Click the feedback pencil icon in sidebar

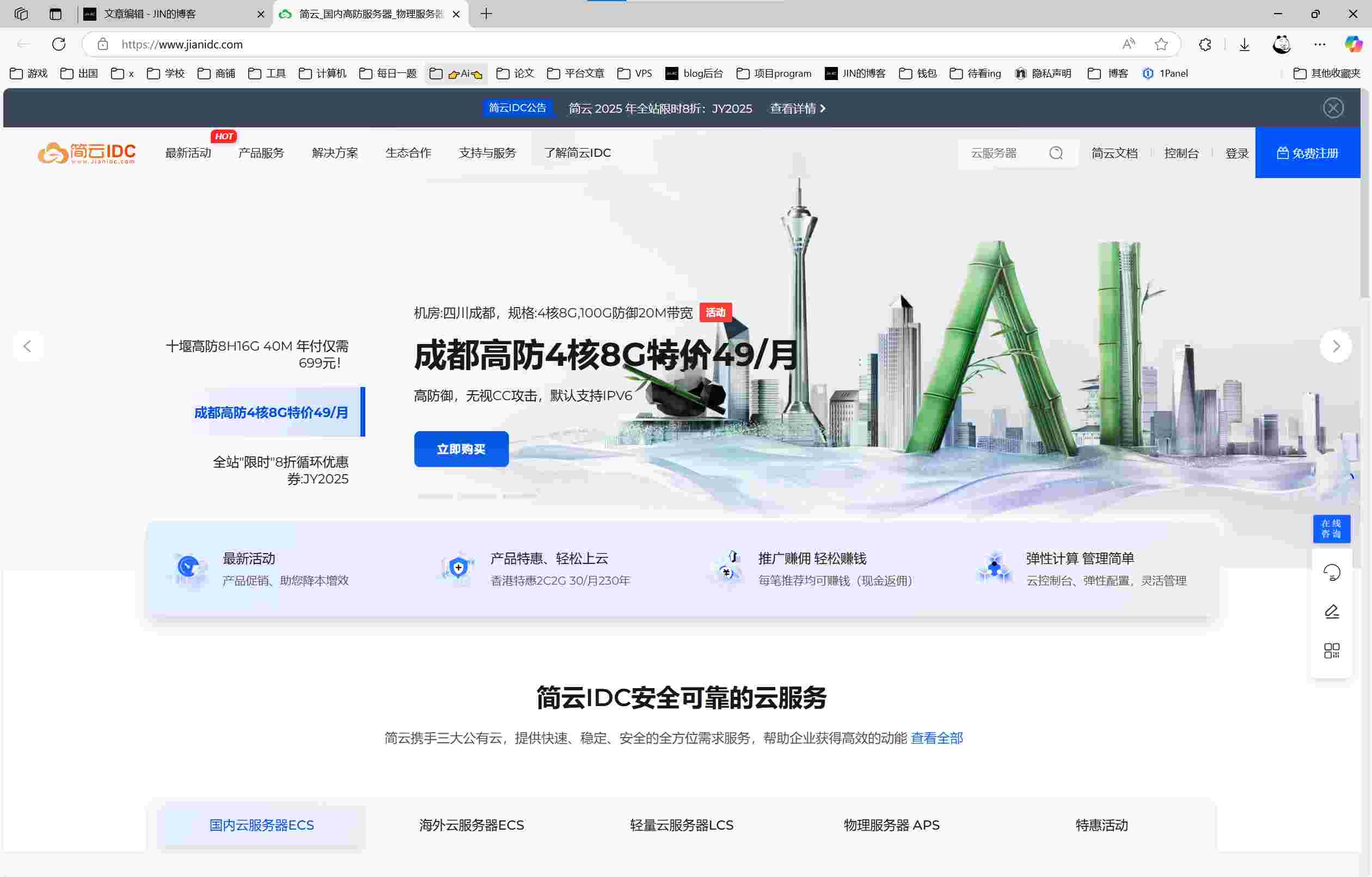1332,611
